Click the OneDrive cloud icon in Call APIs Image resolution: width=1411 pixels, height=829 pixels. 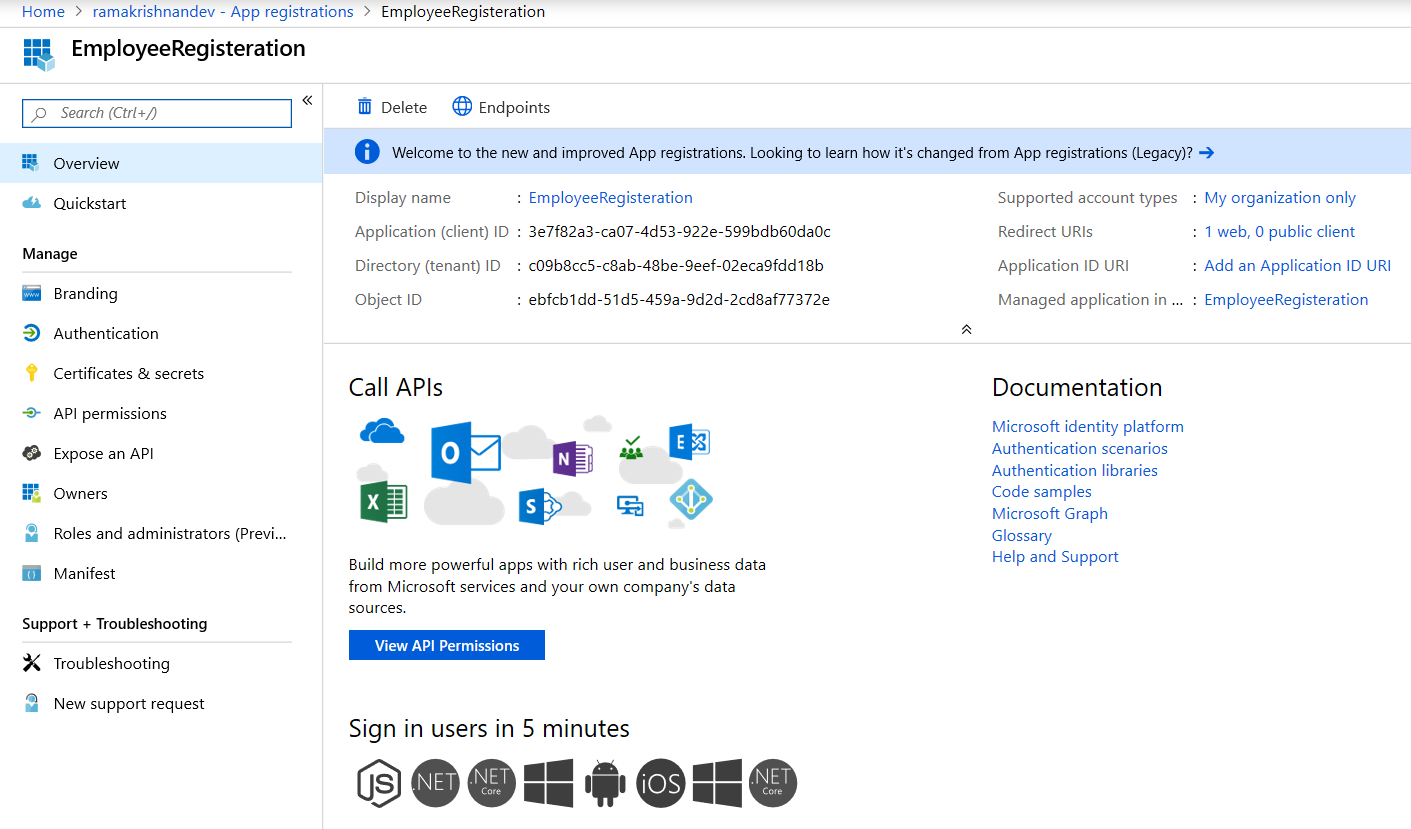[x=381, y=431]
